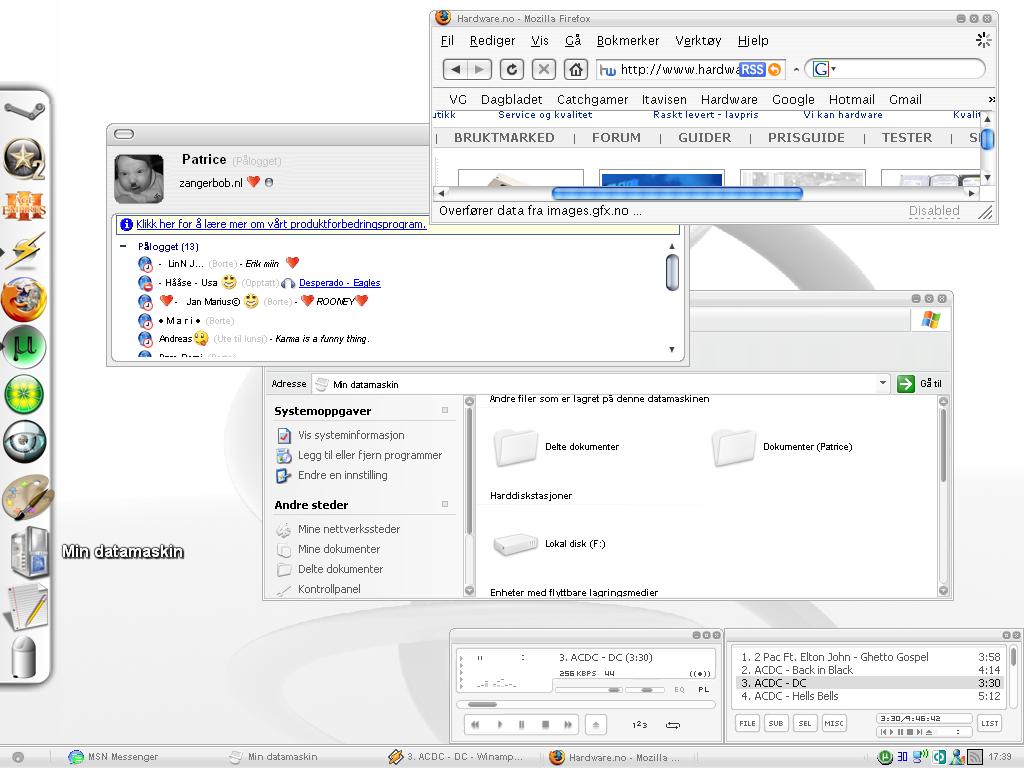Open Lokal disk (F:) drive
The image size is (1024, 768).
click(x=550, y=543)
